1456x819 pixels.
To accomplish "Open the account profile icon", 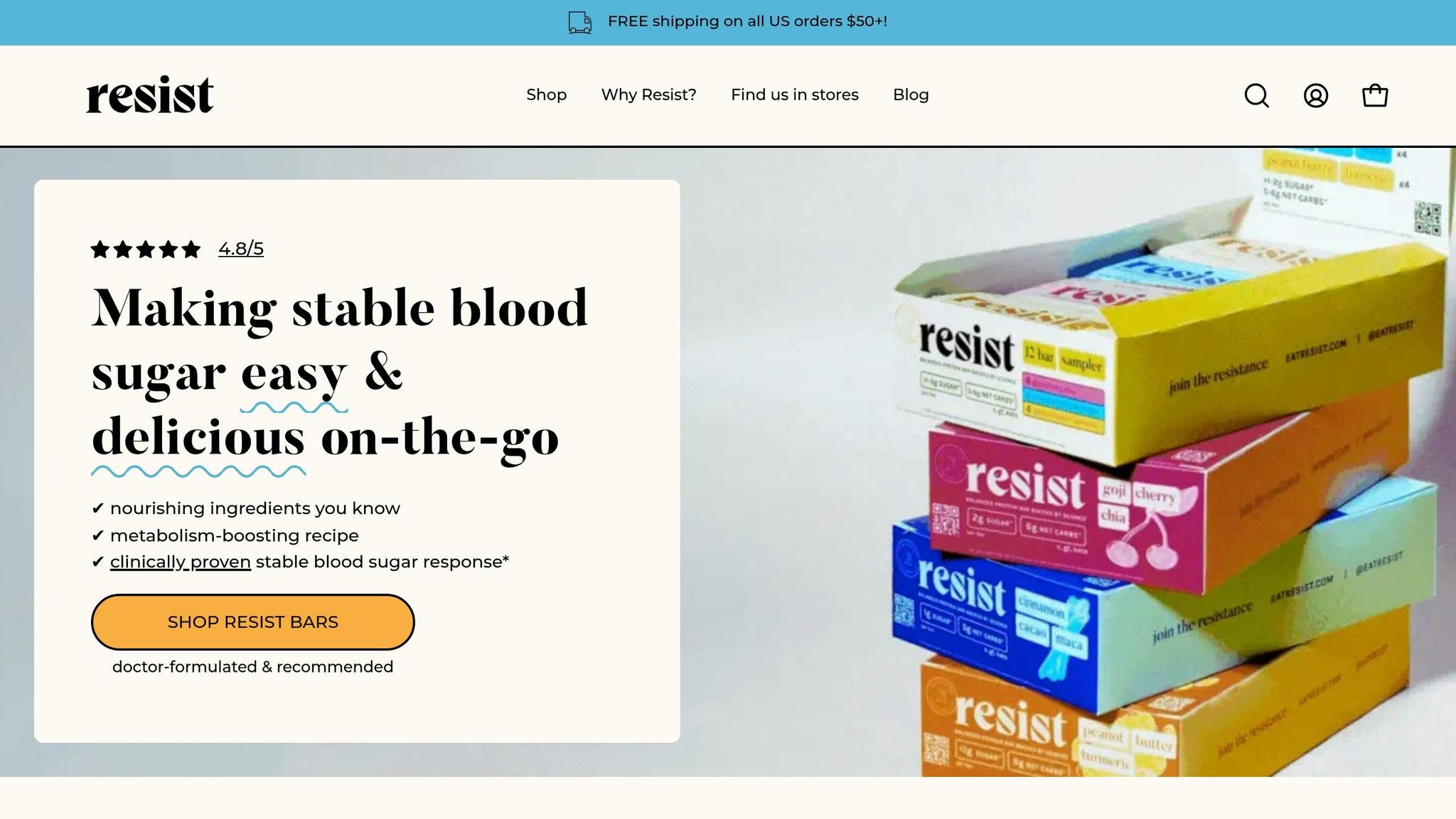I will pyautogui.click(x=1315, y=95).
